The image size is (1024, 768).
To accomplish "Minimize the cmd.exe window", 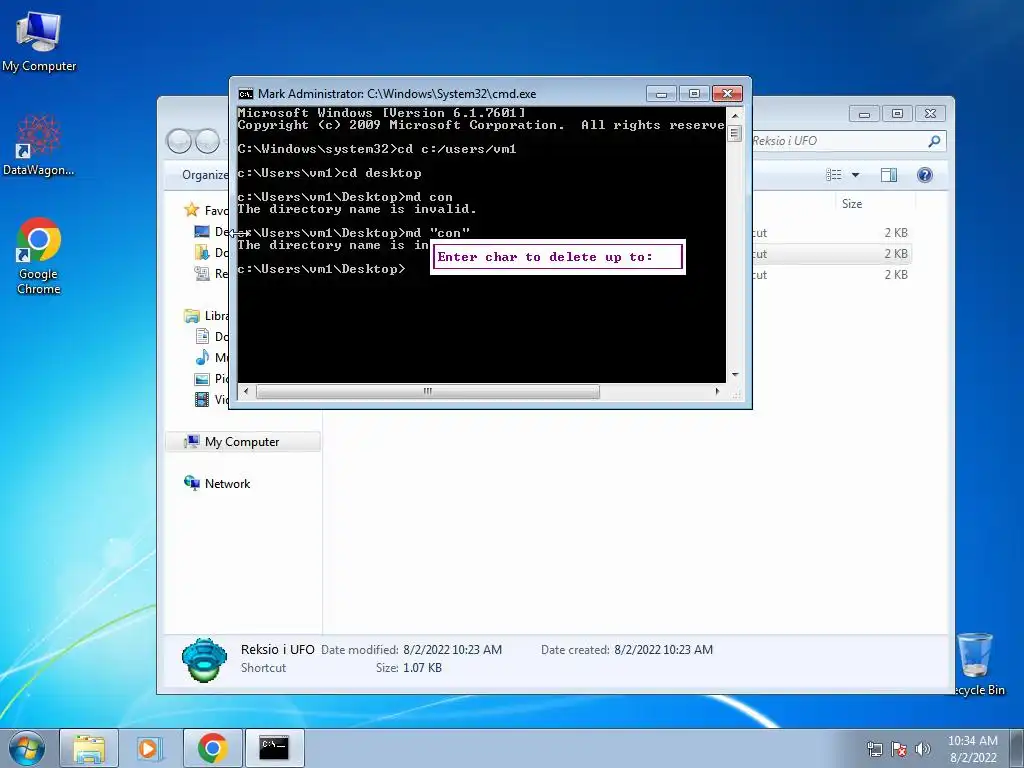I will [x=661, y=94].
